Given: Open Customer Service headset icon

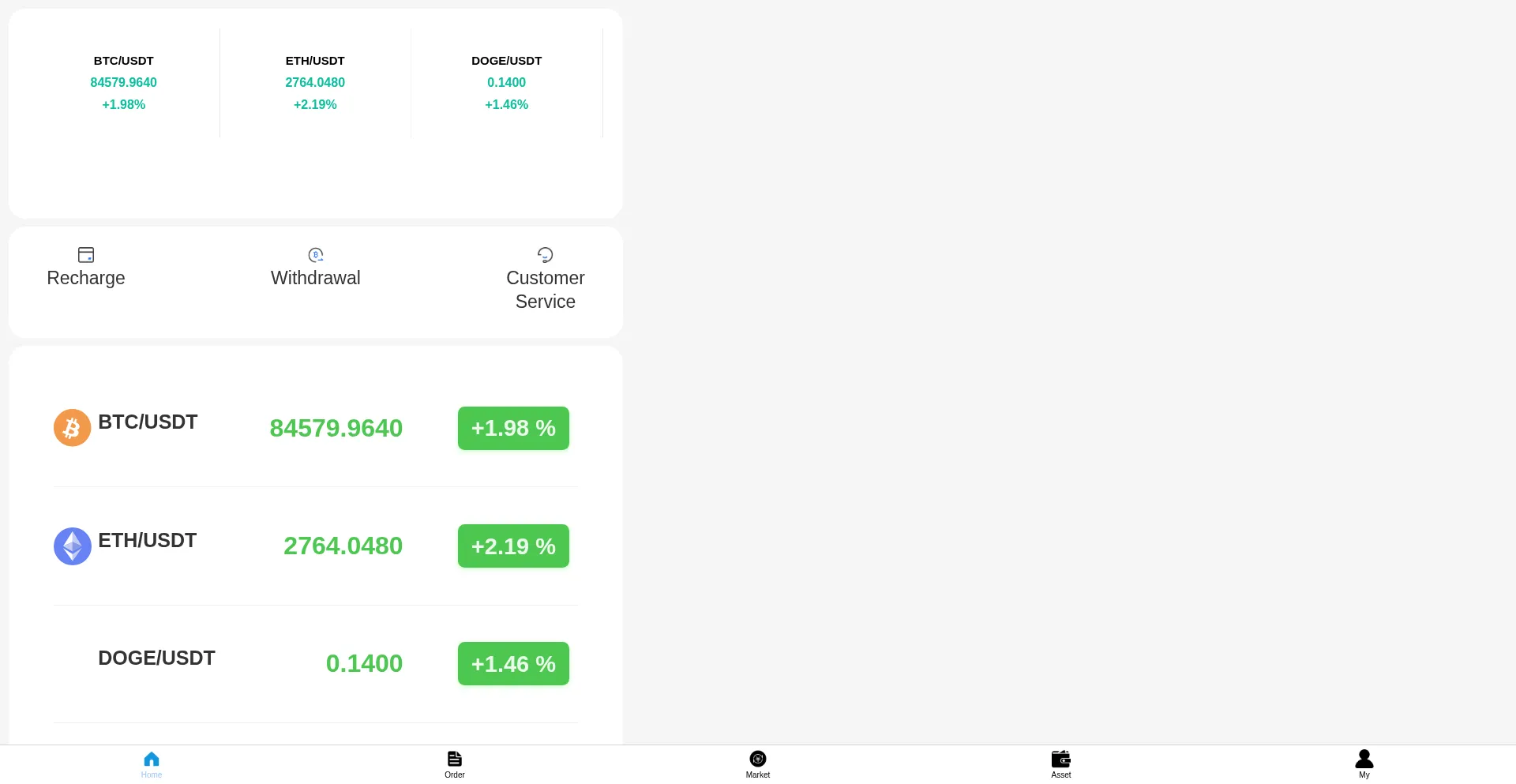Looking at the screenshot, I should click(x=545, y=254).
